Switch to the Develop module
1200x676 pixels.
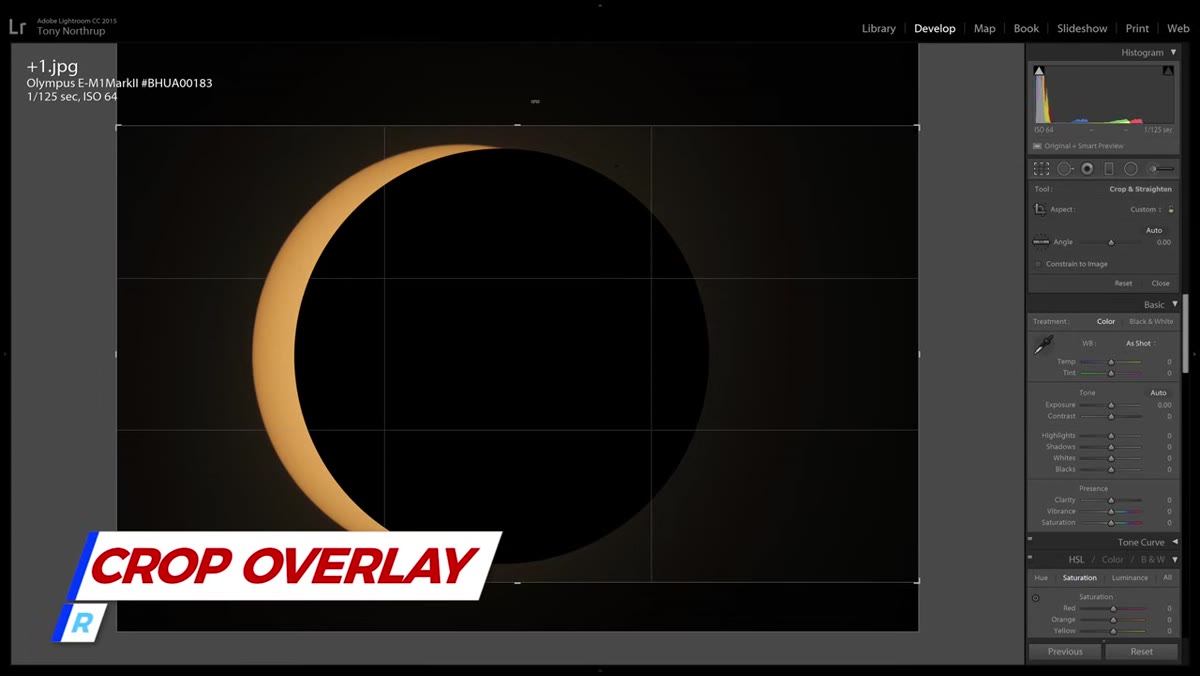click(x=935, y=28)
